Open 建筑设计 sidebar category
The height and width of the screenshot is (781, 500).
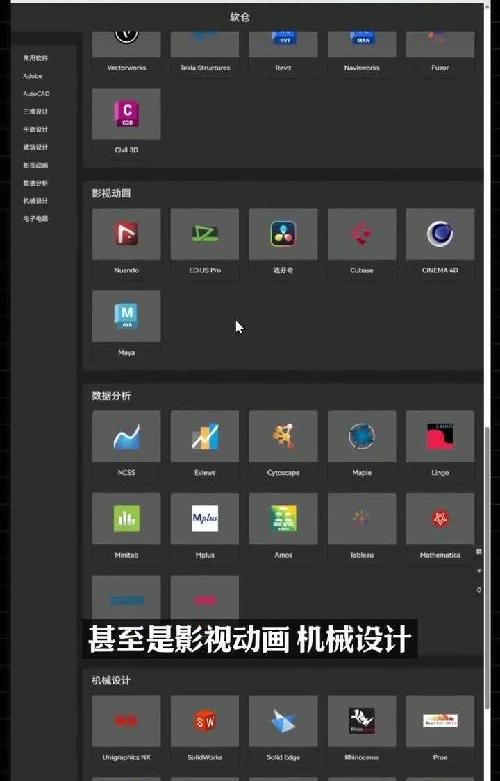(35, 147)
